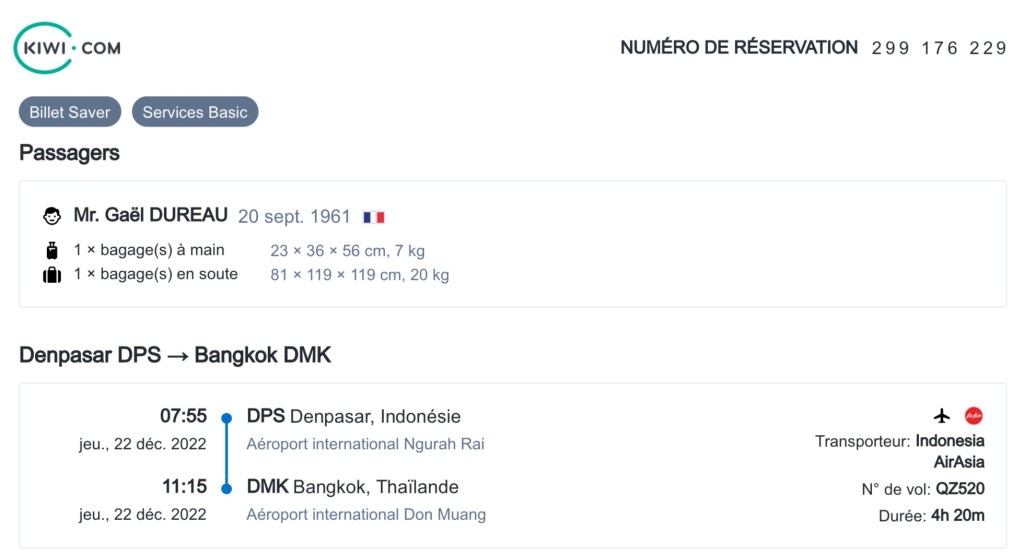Click the hand baggage icon
The width and height of the screenshot is (1024, 555).
(52, 251)
